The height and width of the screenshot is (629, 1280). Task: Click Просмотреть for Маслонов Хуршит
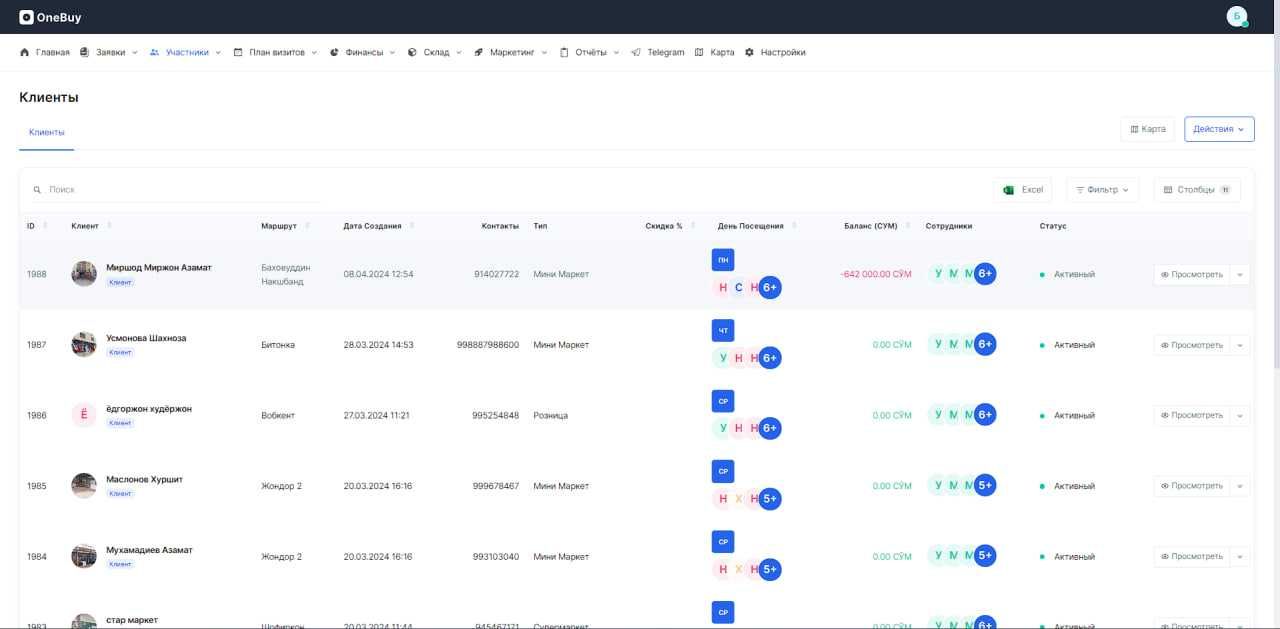1192,486
